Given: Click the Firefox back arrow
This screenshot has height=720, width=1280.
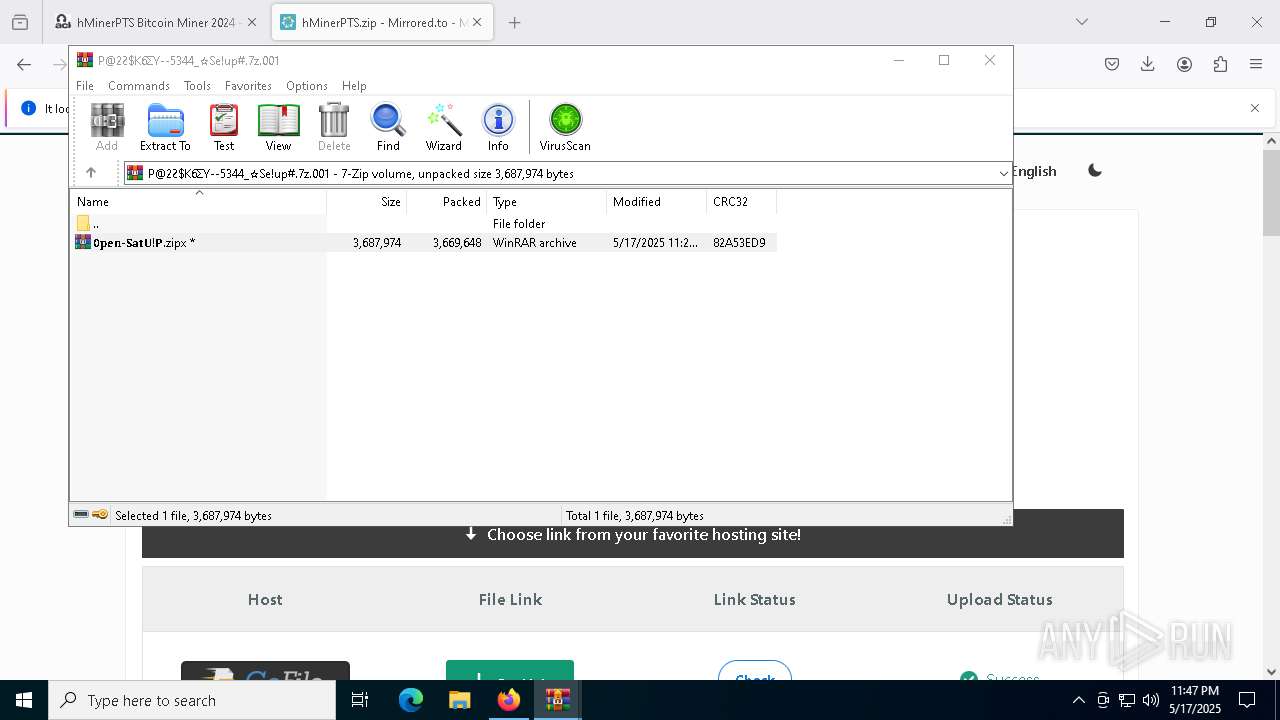Looking at the screenshot, I should (24, 64).
